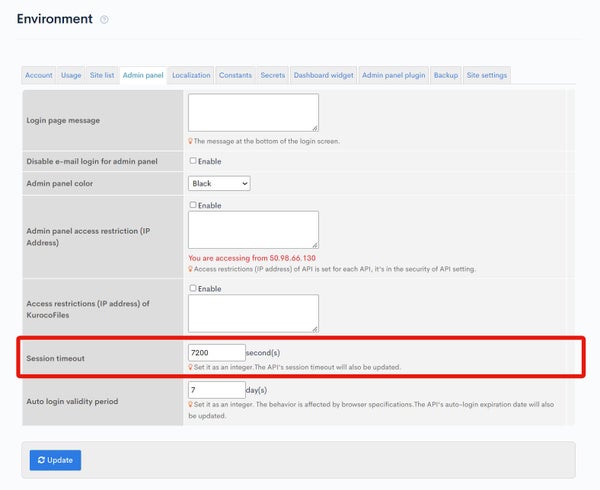Image resolution: width=600 pixels, height=490 pixels.
Task: Click the Login page message text area
Action: tap(253, 112)
